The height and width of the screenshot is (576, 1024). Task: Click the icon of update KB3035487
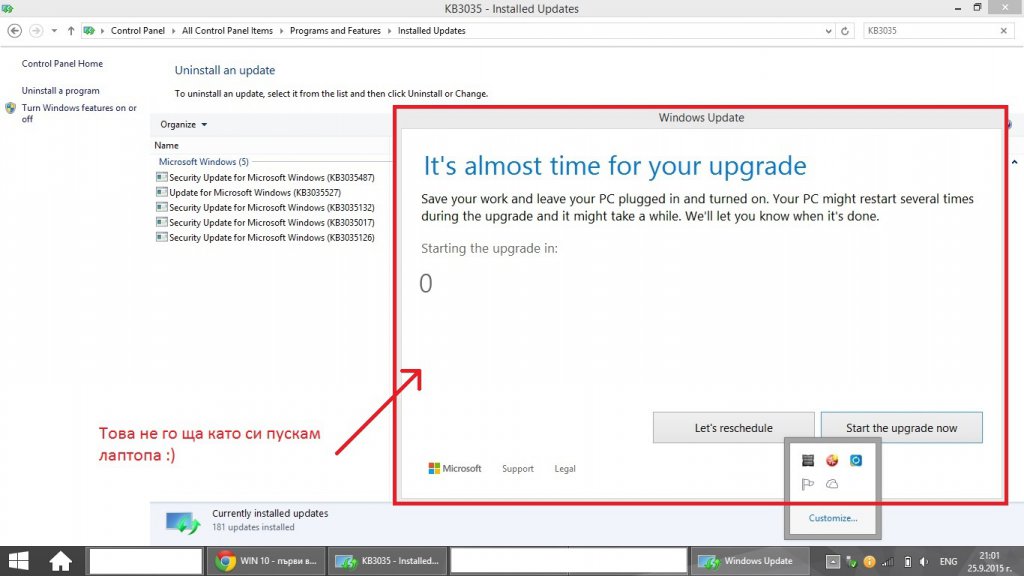tap(161, 177)
